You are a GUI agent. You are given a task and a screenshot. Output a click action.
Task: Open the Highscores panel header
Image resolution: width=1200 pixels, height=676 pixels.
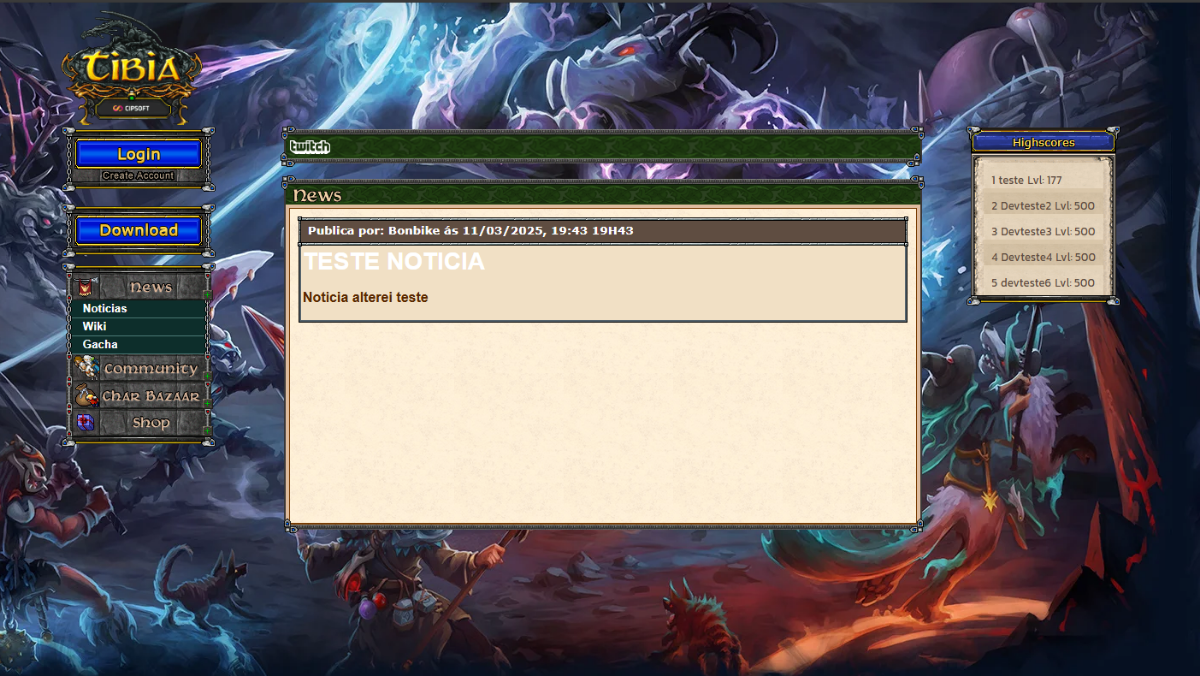point(1043,142)
